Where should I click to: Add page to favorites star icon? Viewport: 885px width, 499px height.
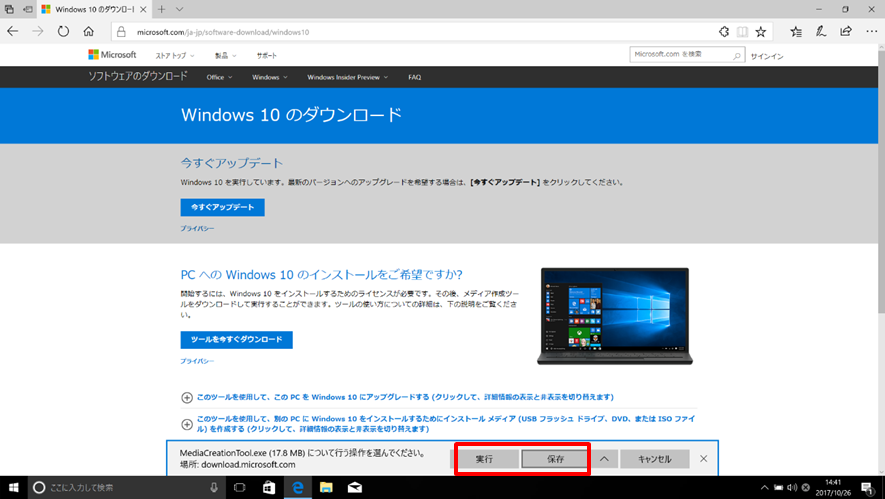point(761,32)
